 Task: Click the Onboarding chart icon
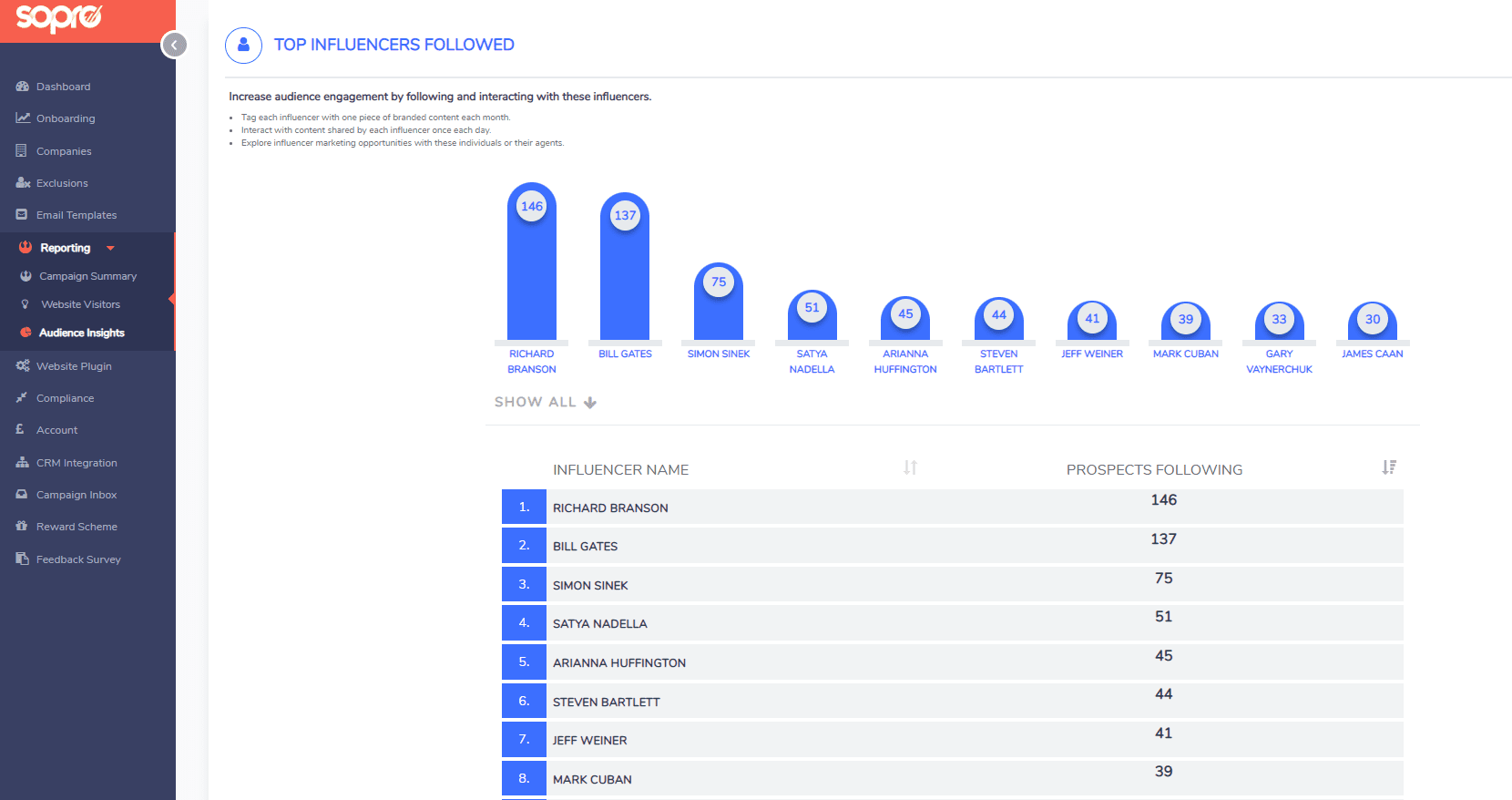tap(23, 118)
